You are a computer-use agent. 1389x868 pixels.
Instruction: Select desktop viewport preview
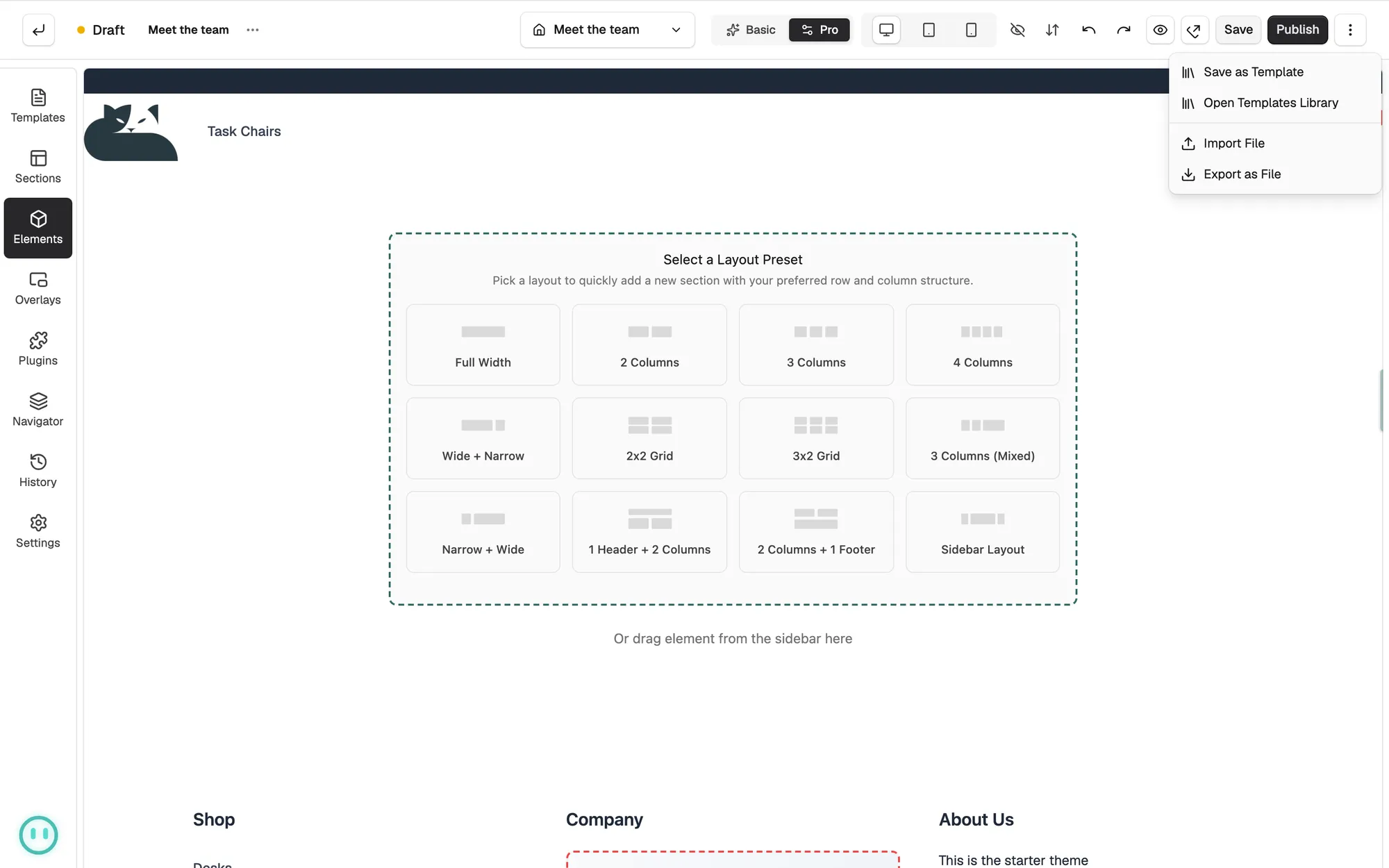click(x=886, y=30)
